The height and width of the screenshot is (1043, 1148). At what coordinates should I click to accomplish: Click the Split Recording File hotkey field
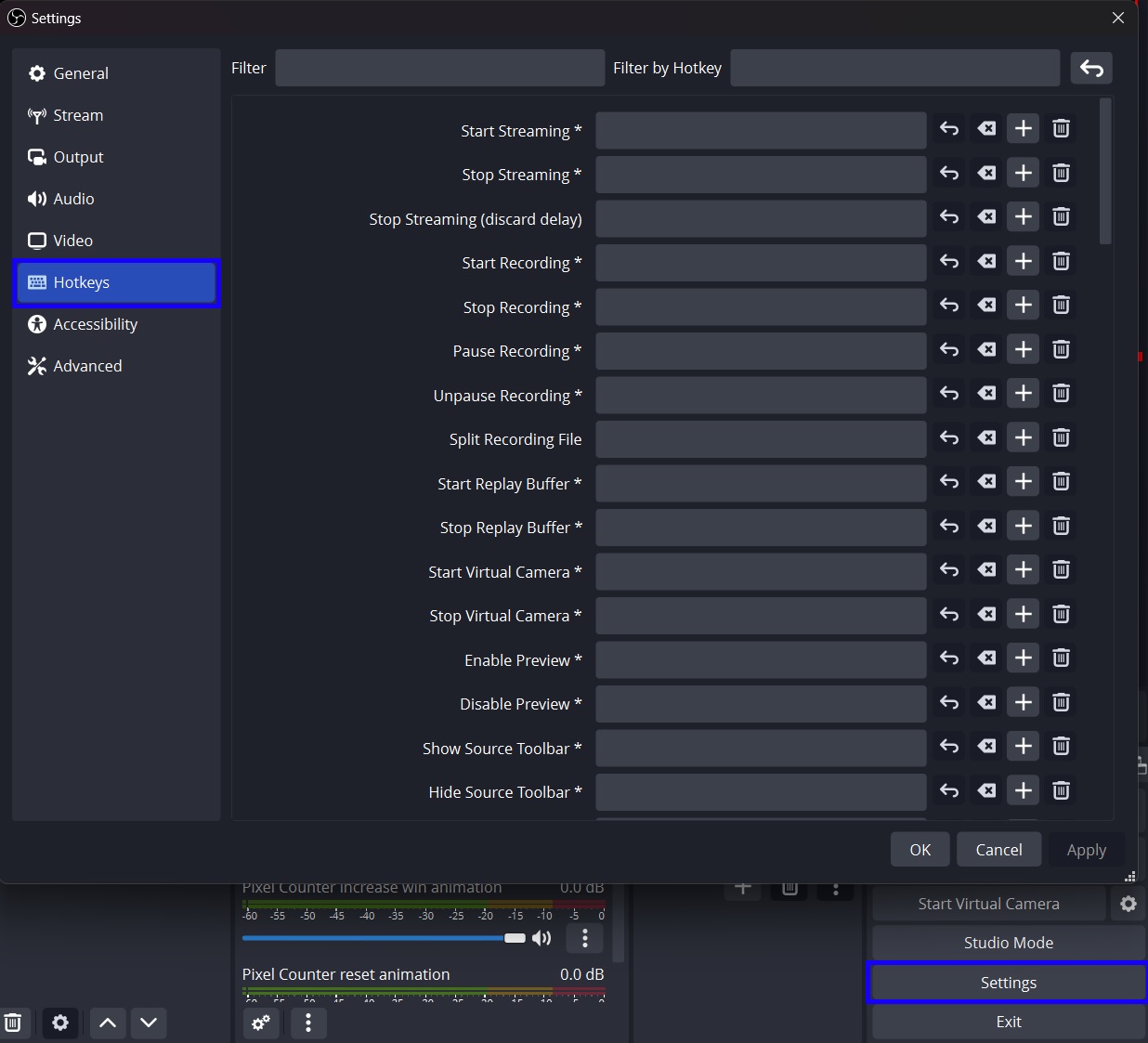coord(761,439)
